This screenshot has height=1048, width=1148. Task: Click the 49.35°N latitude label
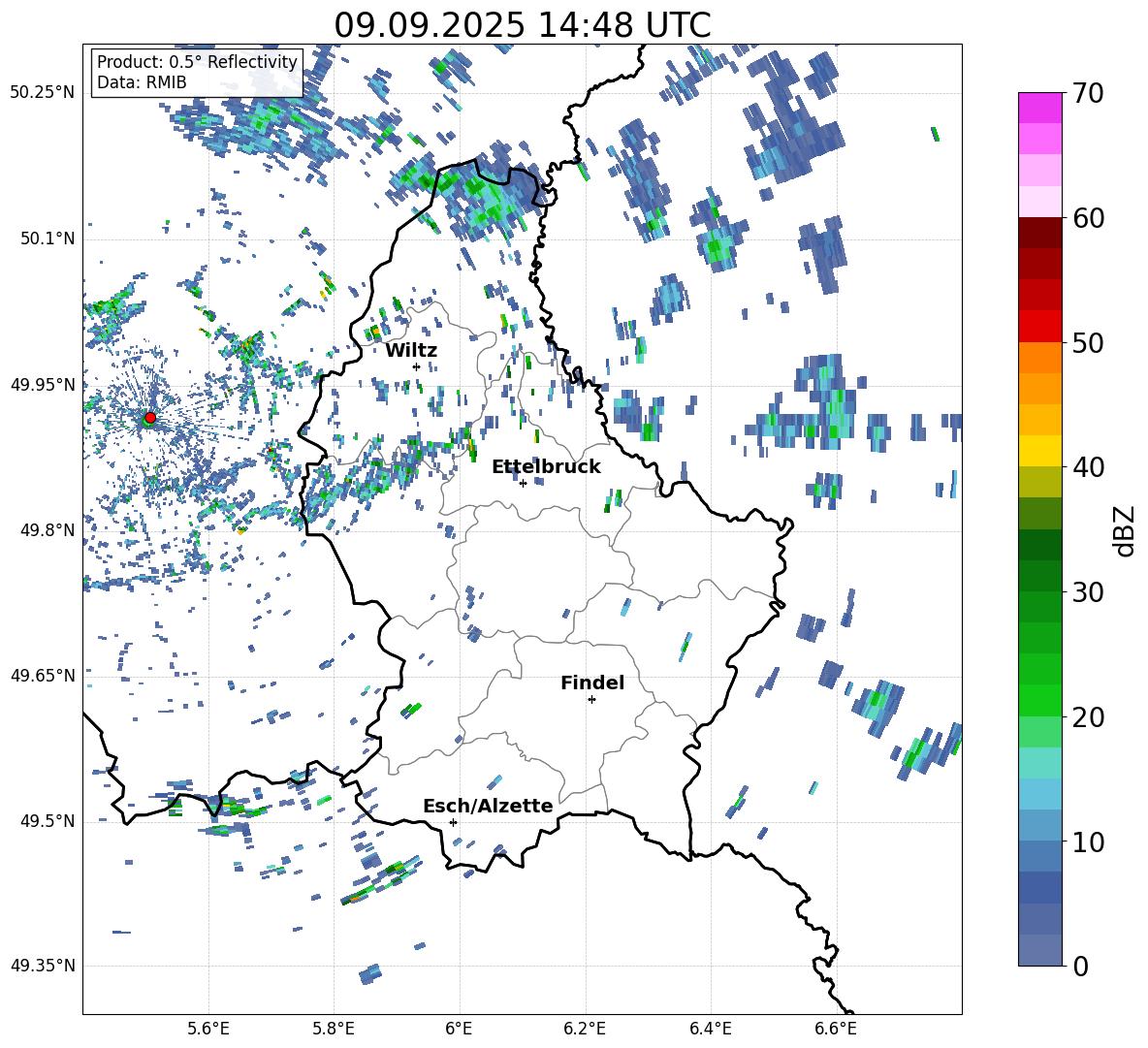[43, 966]
